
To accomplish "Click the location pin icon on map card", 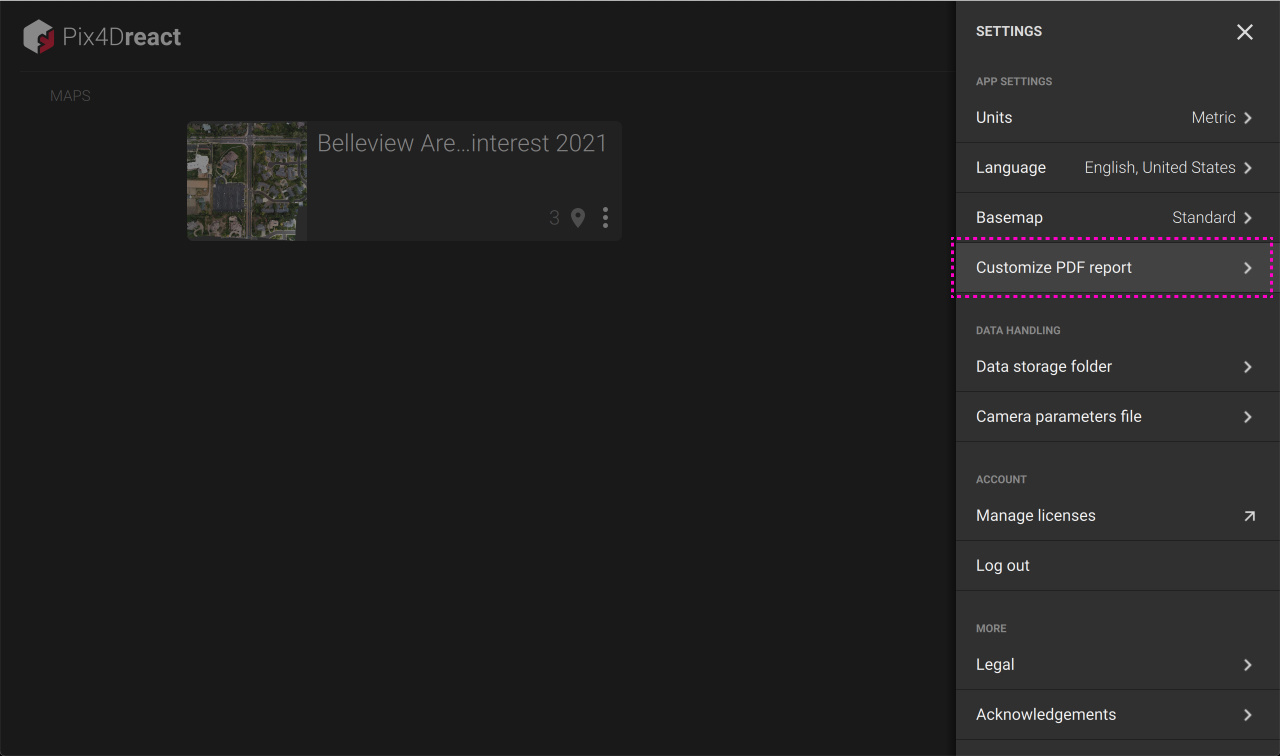I will click(578, 218).
